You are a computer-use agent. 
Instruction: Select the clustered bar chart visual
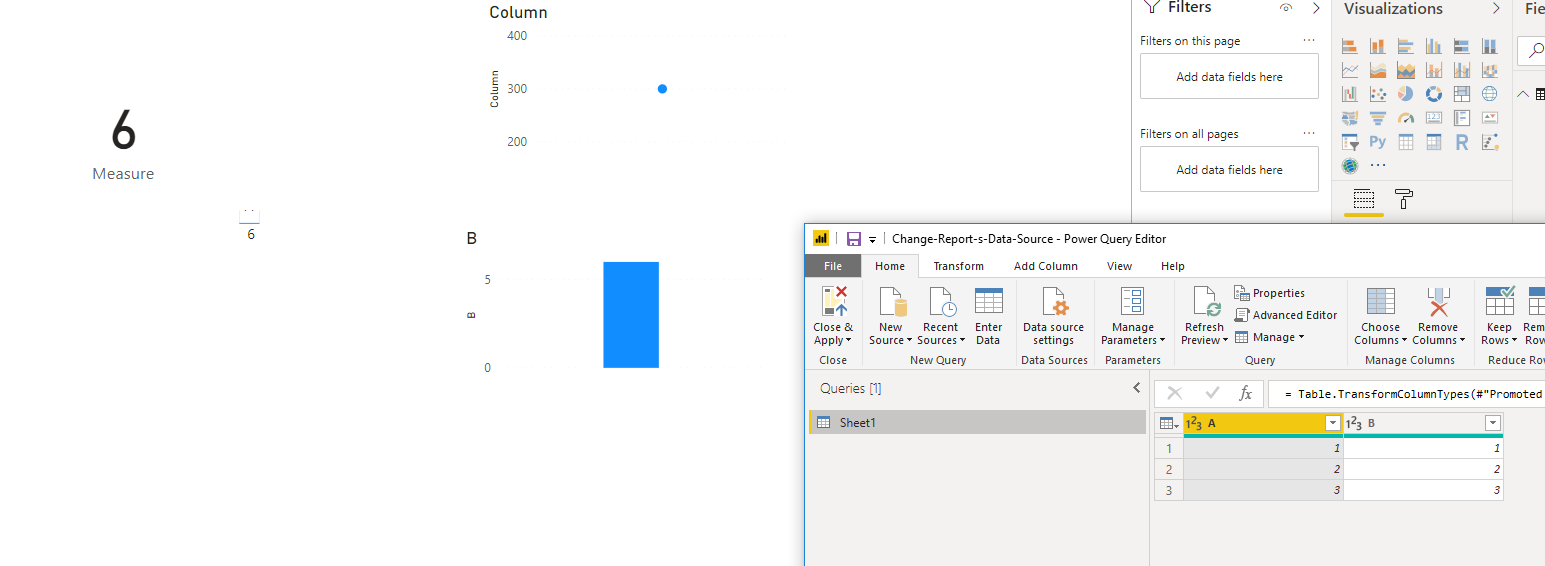click(x=1406, y=46)
